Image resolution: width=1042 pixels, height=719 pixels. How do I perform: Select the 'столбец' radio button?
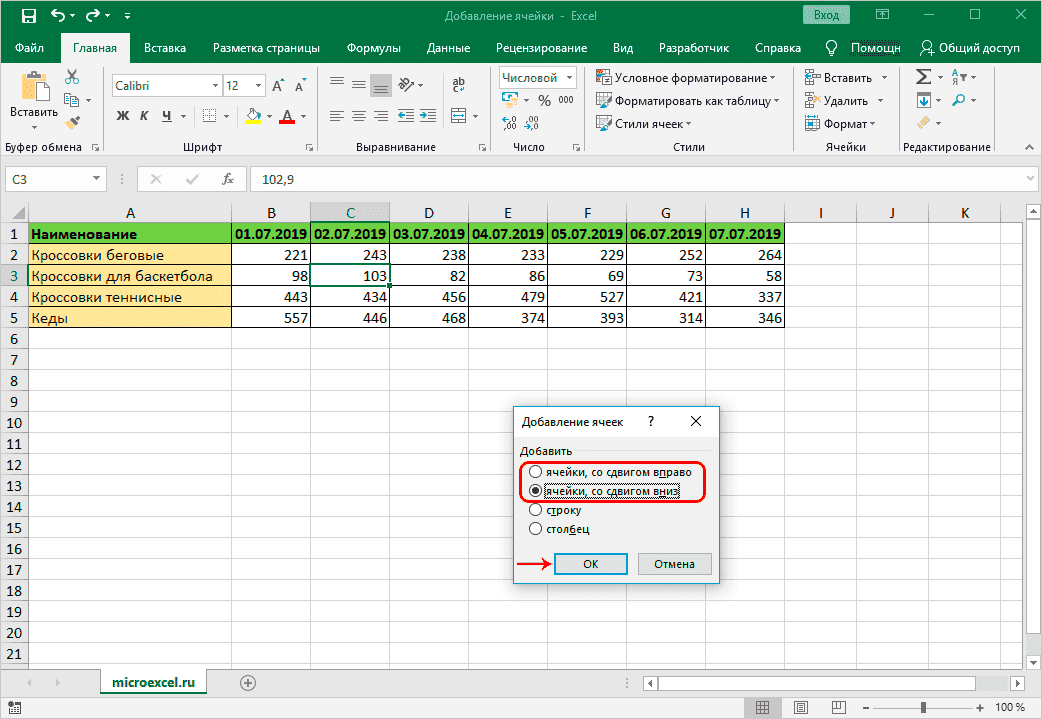536,529
